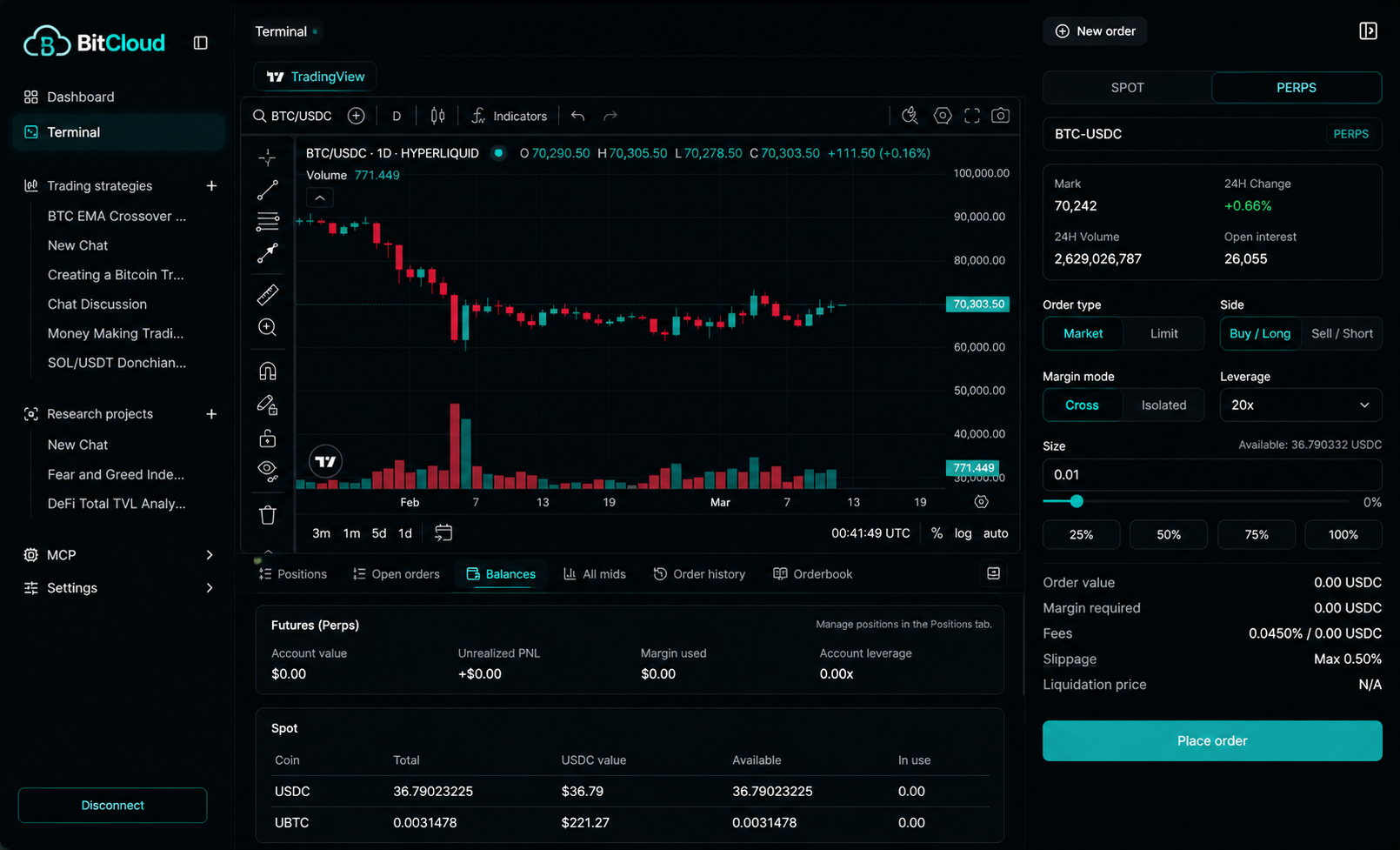
Task: Select the pattern drawing tool
Action: (x=268, y=253)
